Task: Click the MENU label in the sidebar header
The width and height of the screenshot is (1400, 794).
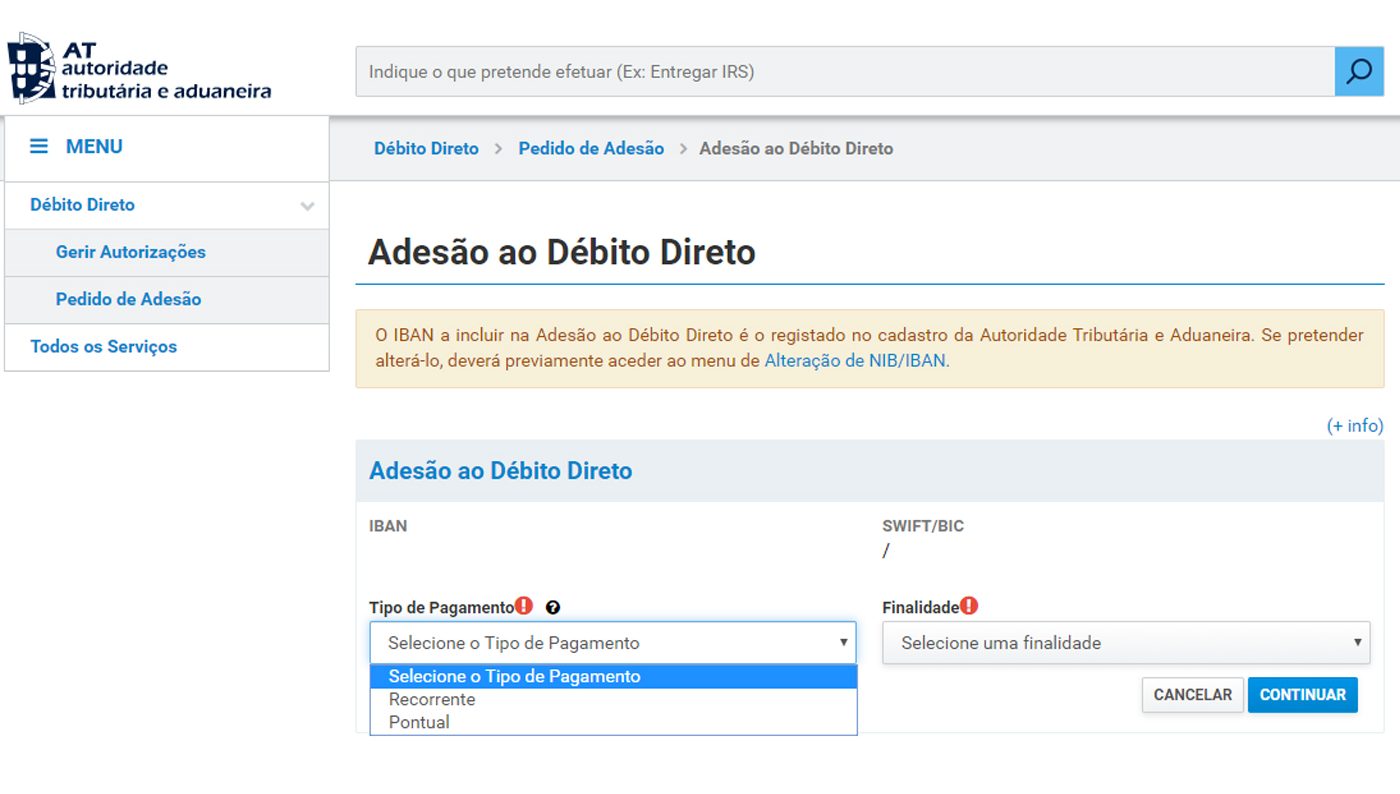Action: (x=94, y=147)
